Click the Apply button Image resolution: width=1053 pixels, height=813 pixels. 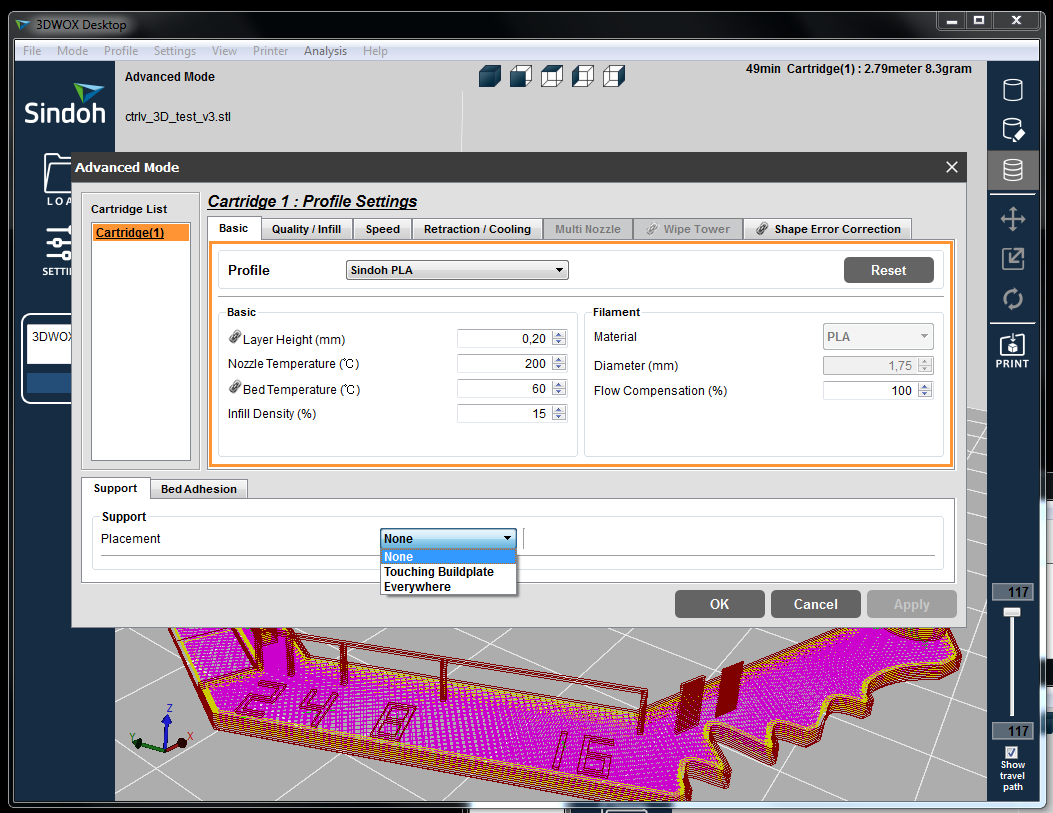(911, 604)
